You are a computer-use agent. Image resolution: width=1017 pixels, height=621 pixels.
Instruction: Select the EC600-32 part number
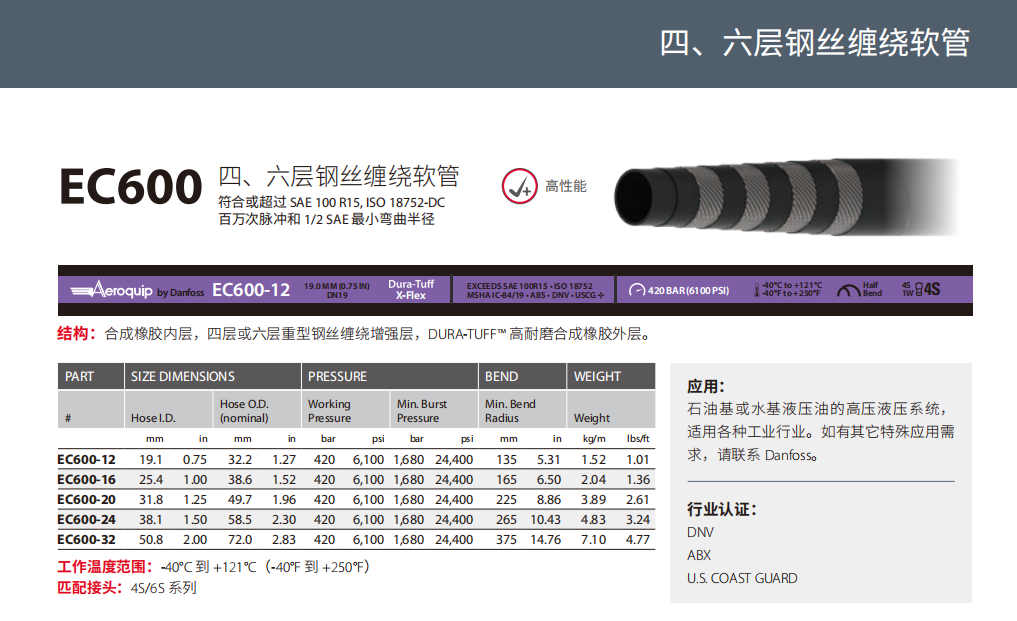tap(86, 540)
